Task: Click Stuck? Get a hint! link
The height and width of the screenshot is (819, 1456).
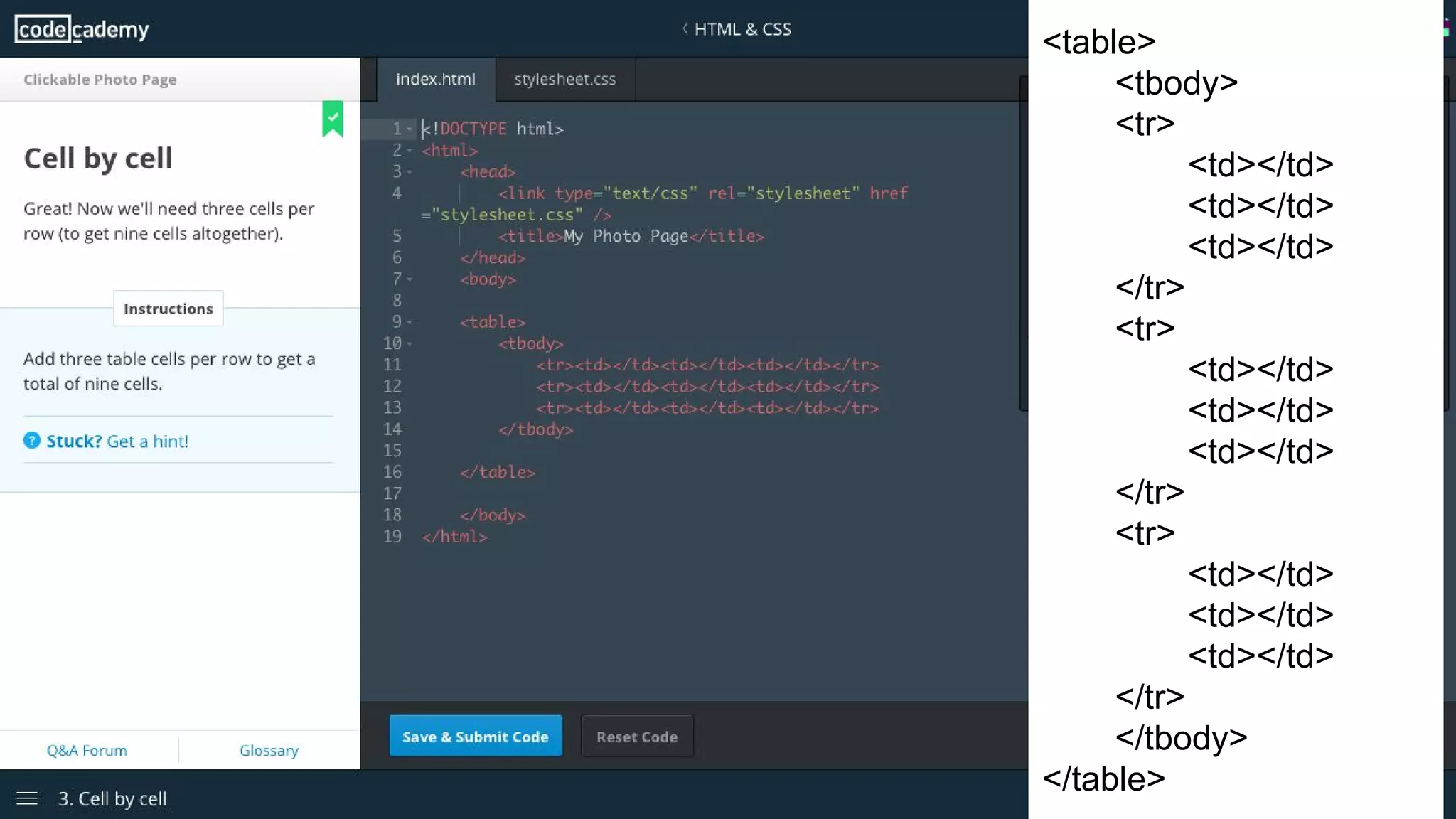Action: (x=117, y=441)
